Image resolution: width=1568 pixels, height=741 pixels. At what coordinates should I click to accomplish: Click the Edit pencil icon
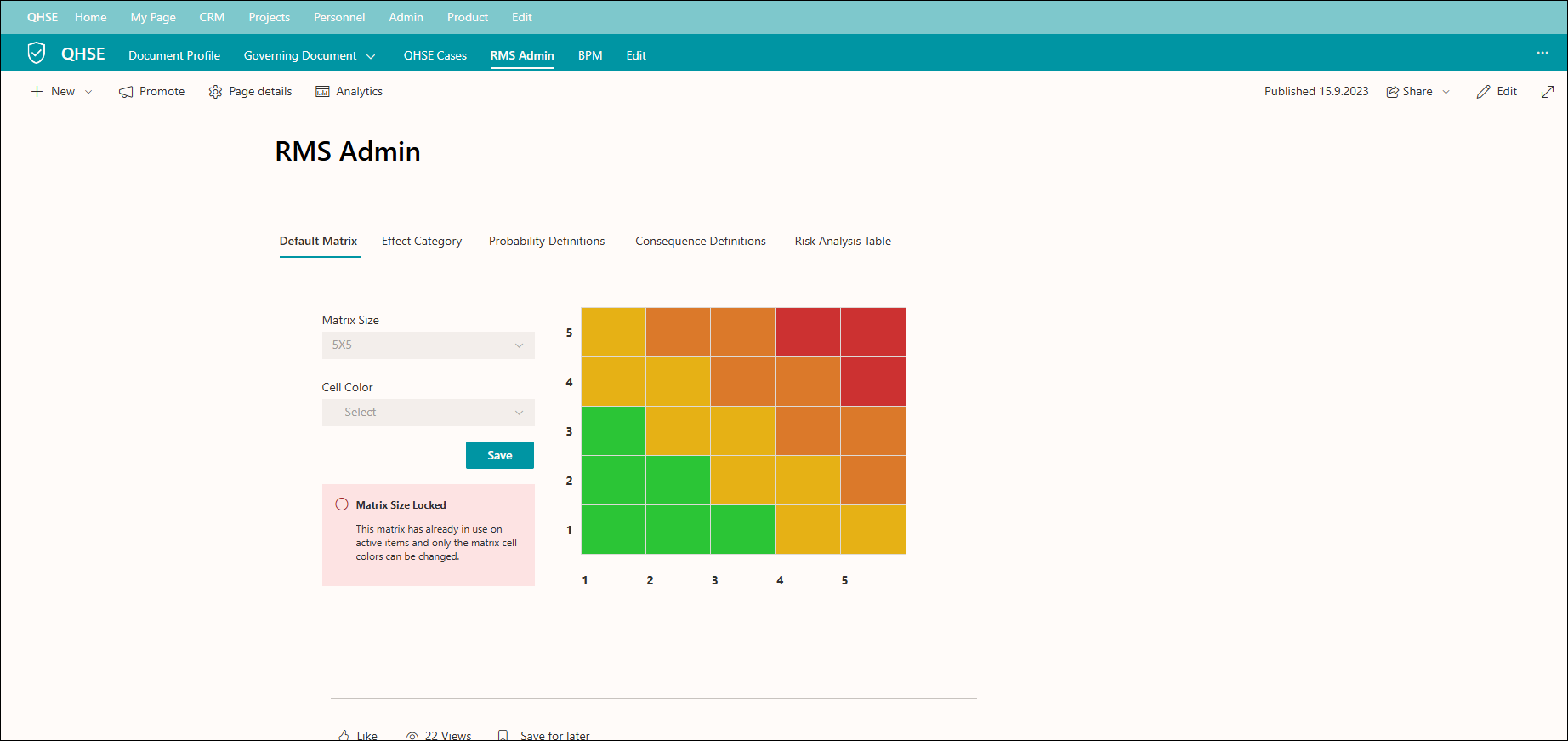point(1483,92)
